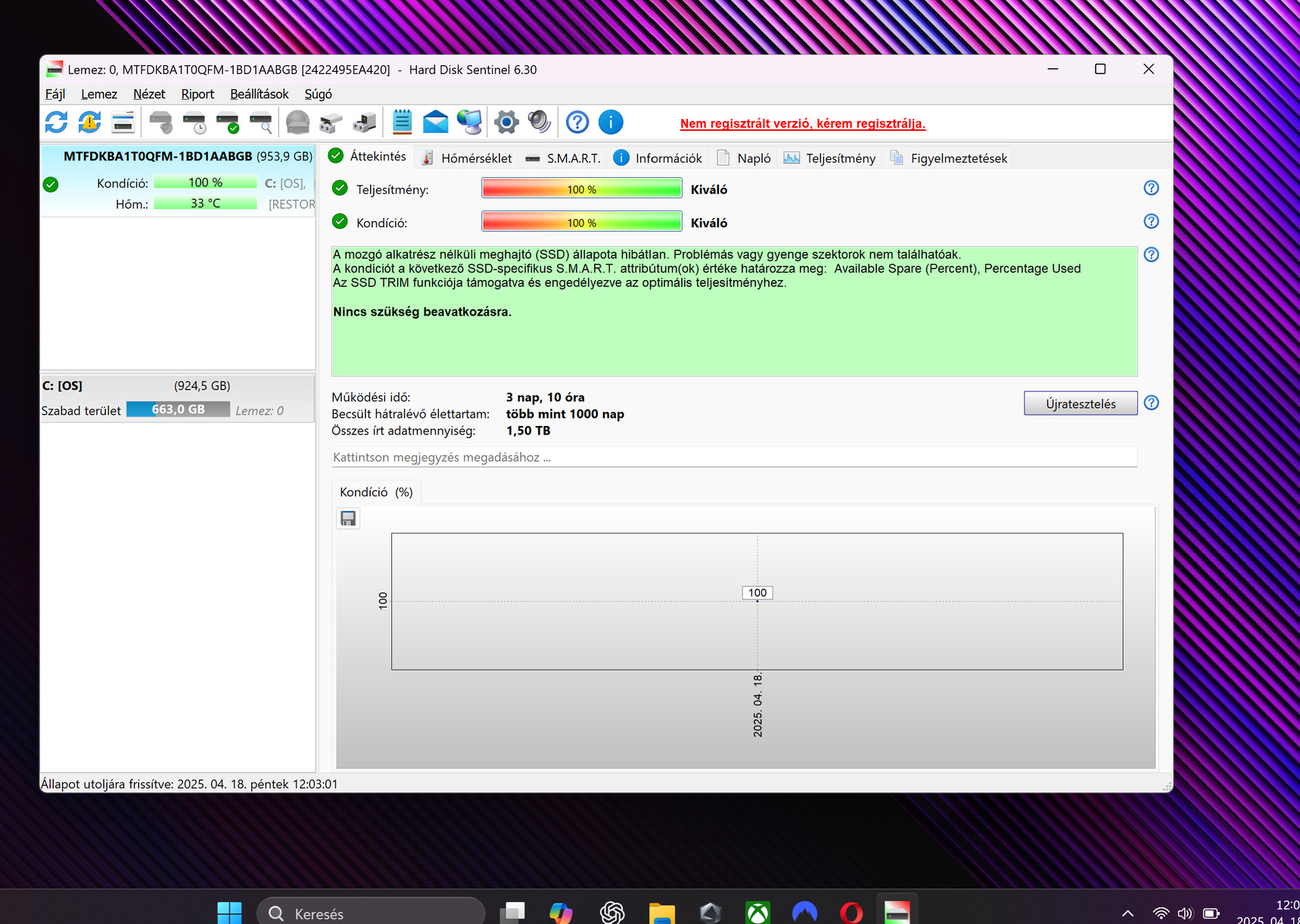Click the disk with magnifier toolbar icon

pos(261,122)
